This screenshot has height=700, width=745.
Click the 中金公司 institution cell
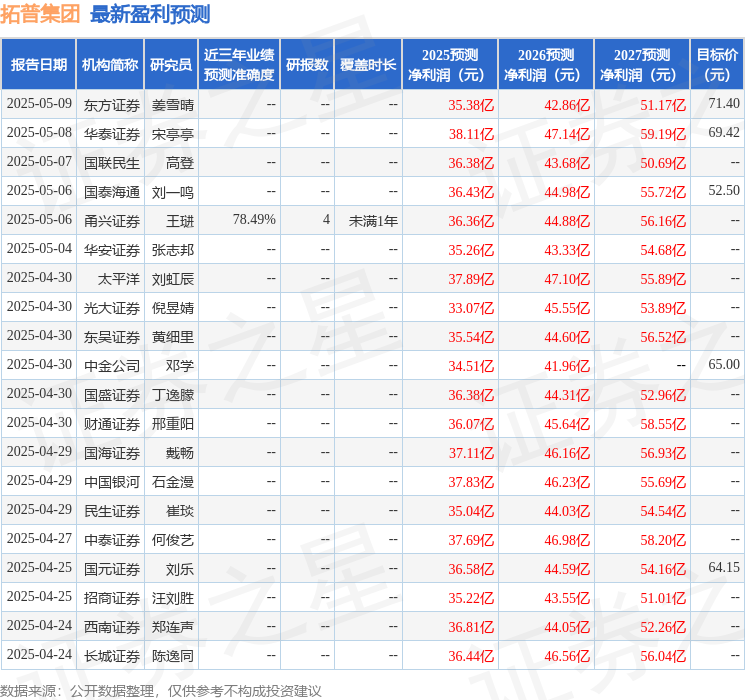point(112,366)
